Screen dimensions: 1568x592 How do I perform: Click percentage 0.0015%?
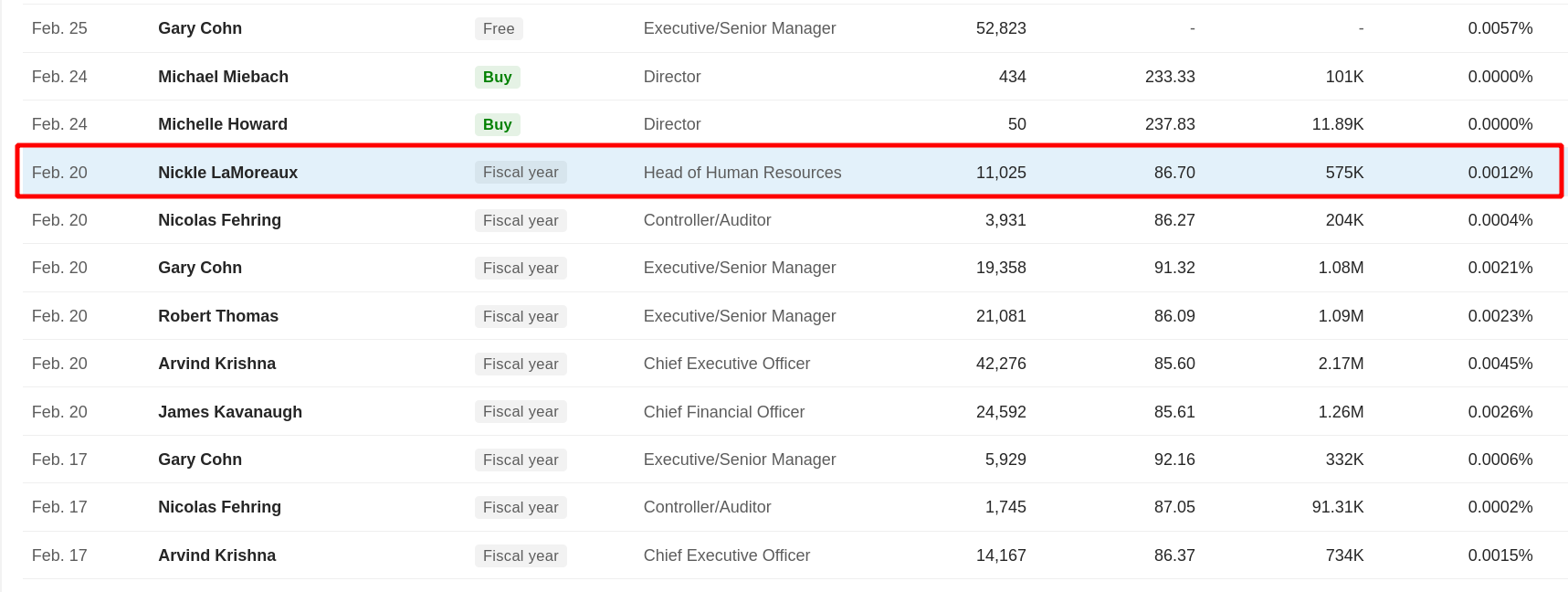(1500, 555)
